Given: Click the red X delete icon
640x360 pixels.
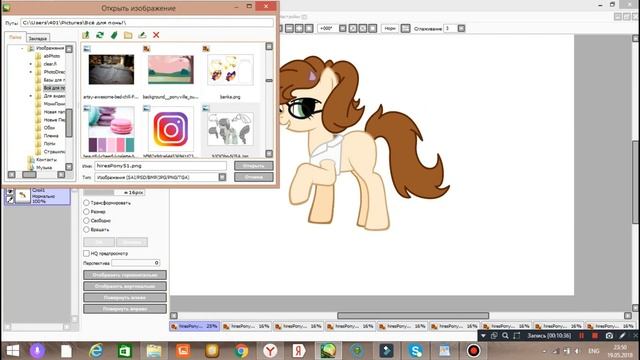Looking at the screenshot, I should pyautogui.click(x=156, y=35).
